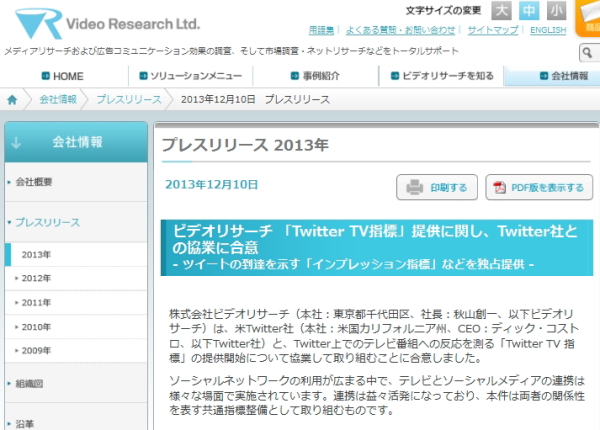
Task: Open the 事例紹介 navigation tab
Action: (x=315, y=76)
